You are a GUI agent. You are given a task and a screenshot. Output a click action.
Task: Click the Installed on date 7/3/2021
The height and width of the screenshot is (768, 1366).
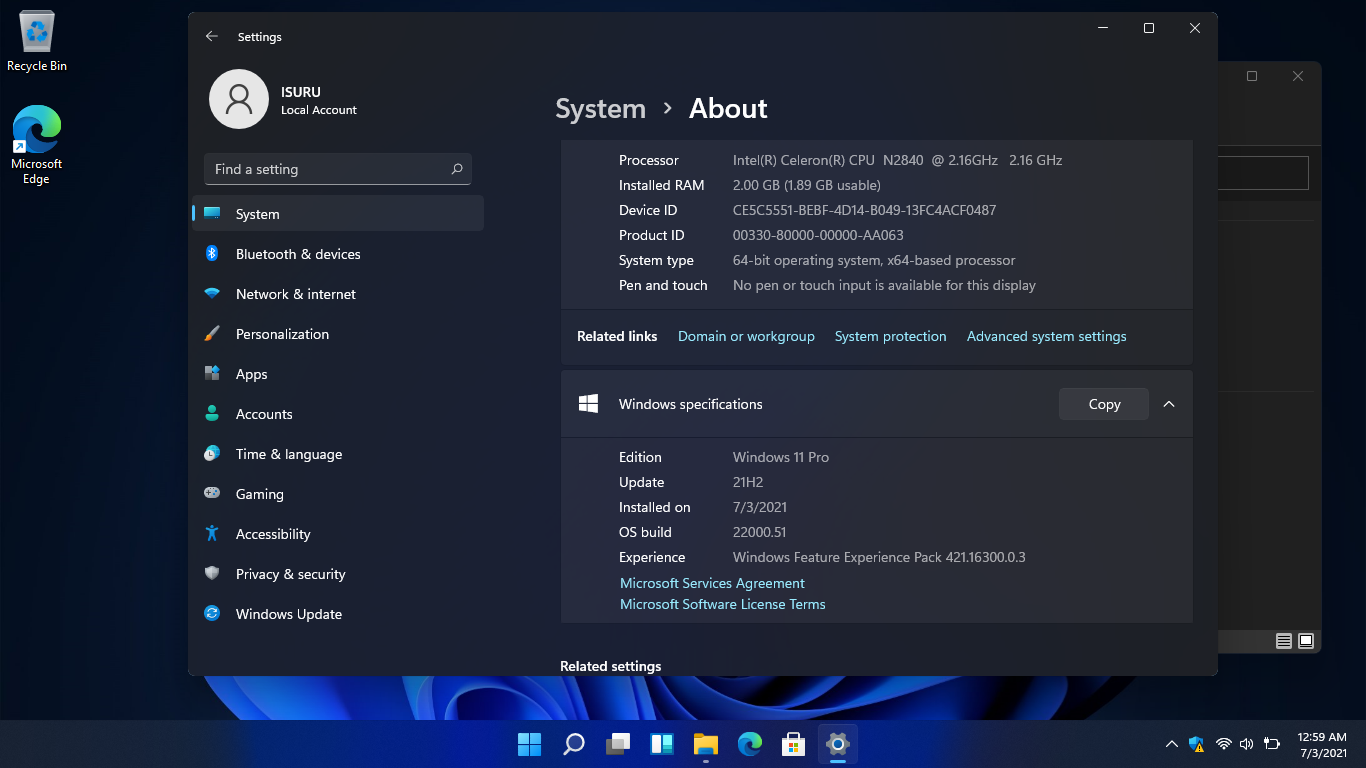point(760,507)
